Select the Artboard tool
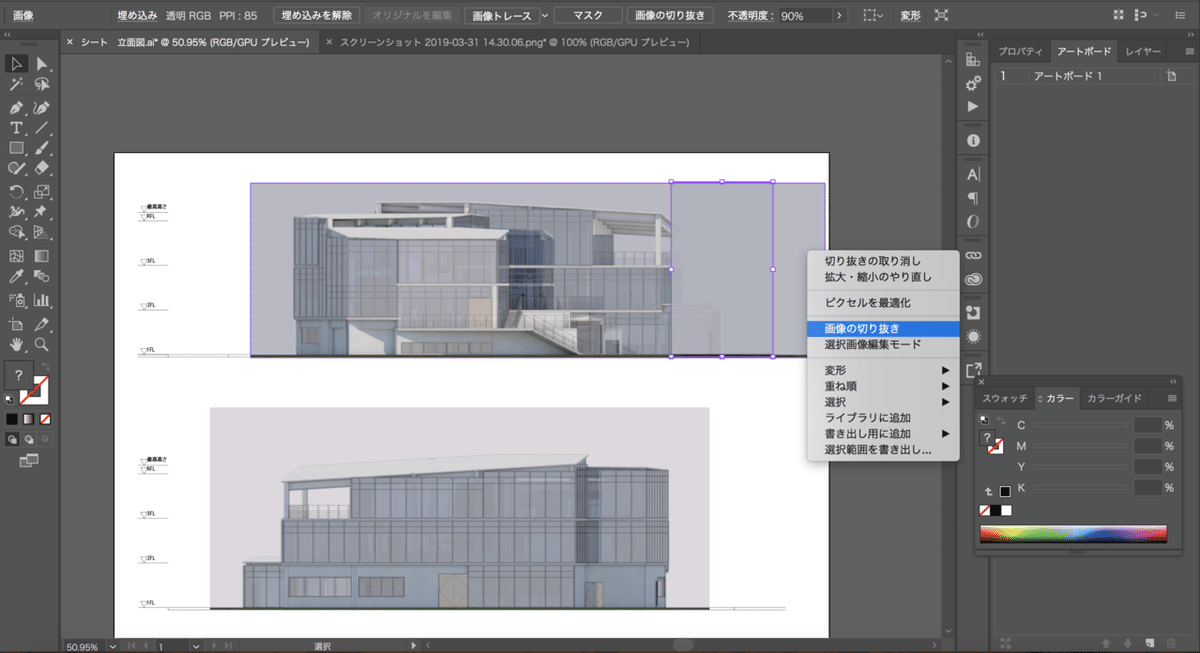 pyautogui.click(x=17, y=324)
